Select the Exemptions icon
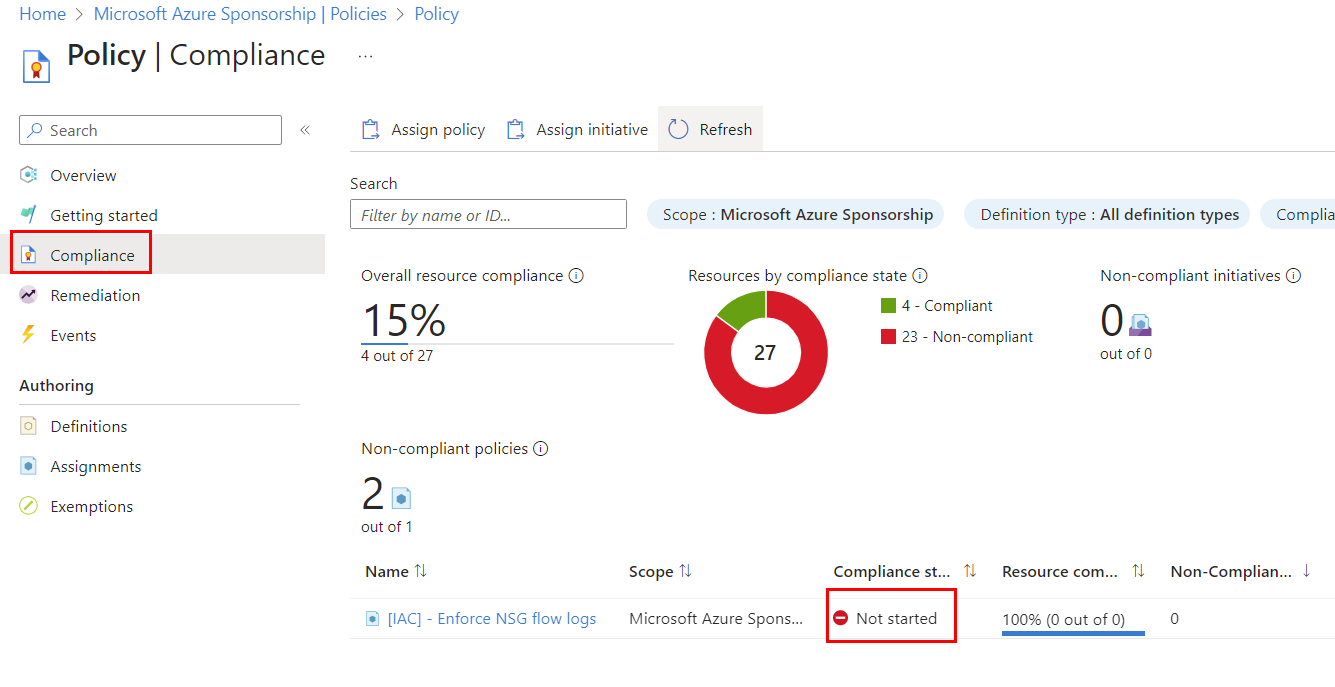The height and width of the screenshot is (687, 1335). [x=29, y=506]
